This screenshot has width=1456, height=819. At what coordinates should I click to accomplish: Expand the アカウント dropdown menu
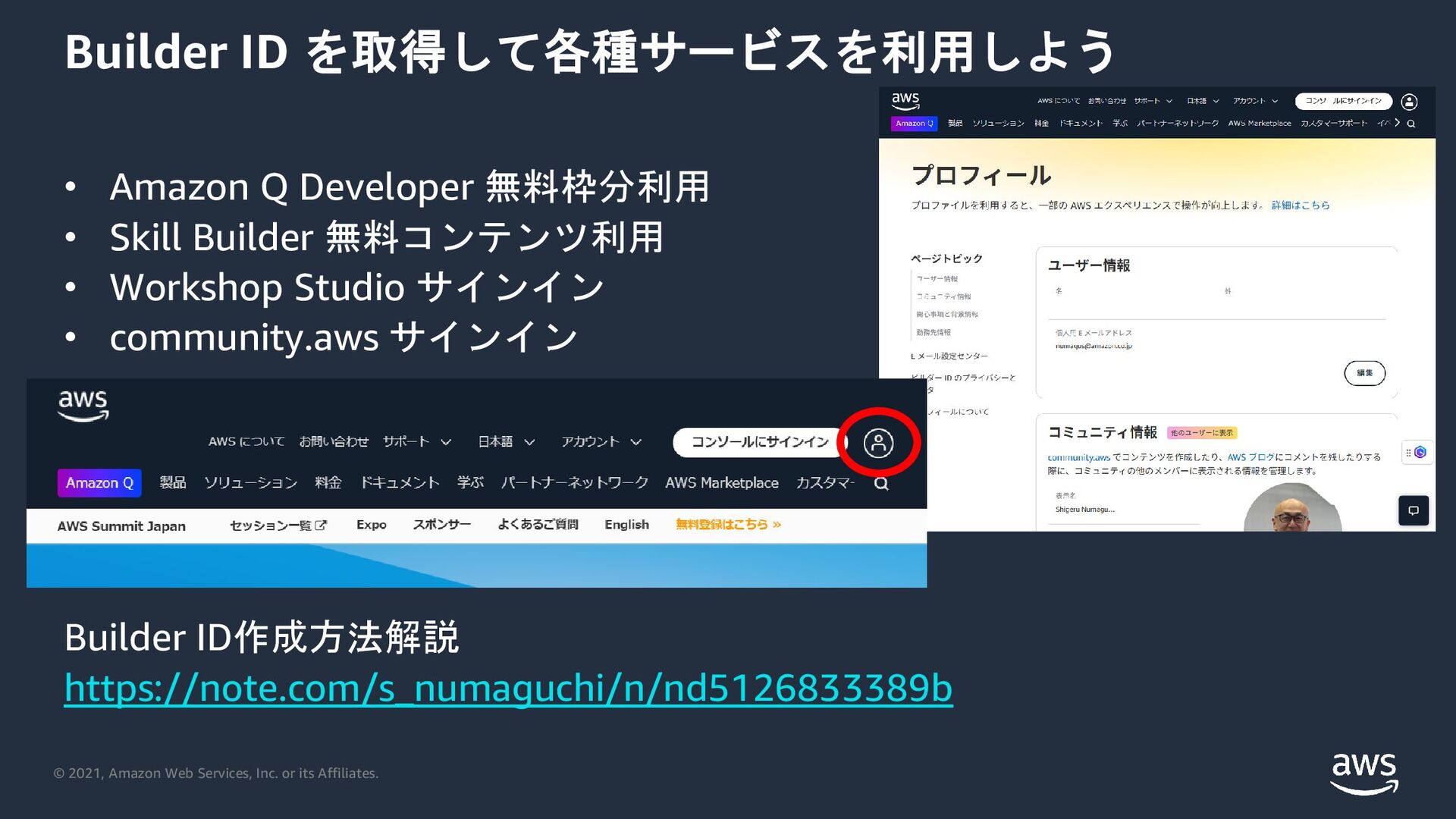click(x=601, y=441)
